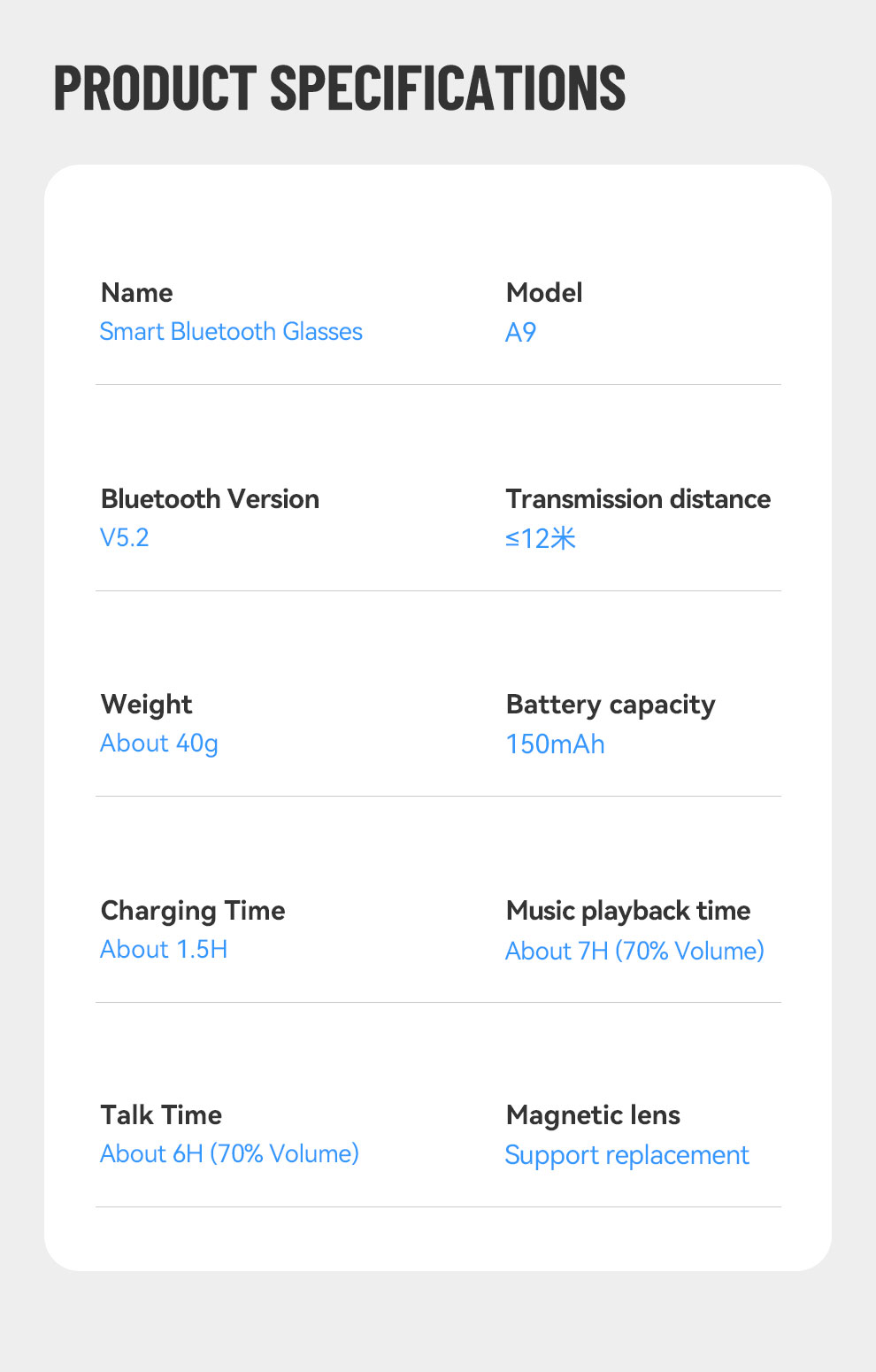Select the Talk Time label
This screenshot has height=1372, width=876.
[161, 1115]
